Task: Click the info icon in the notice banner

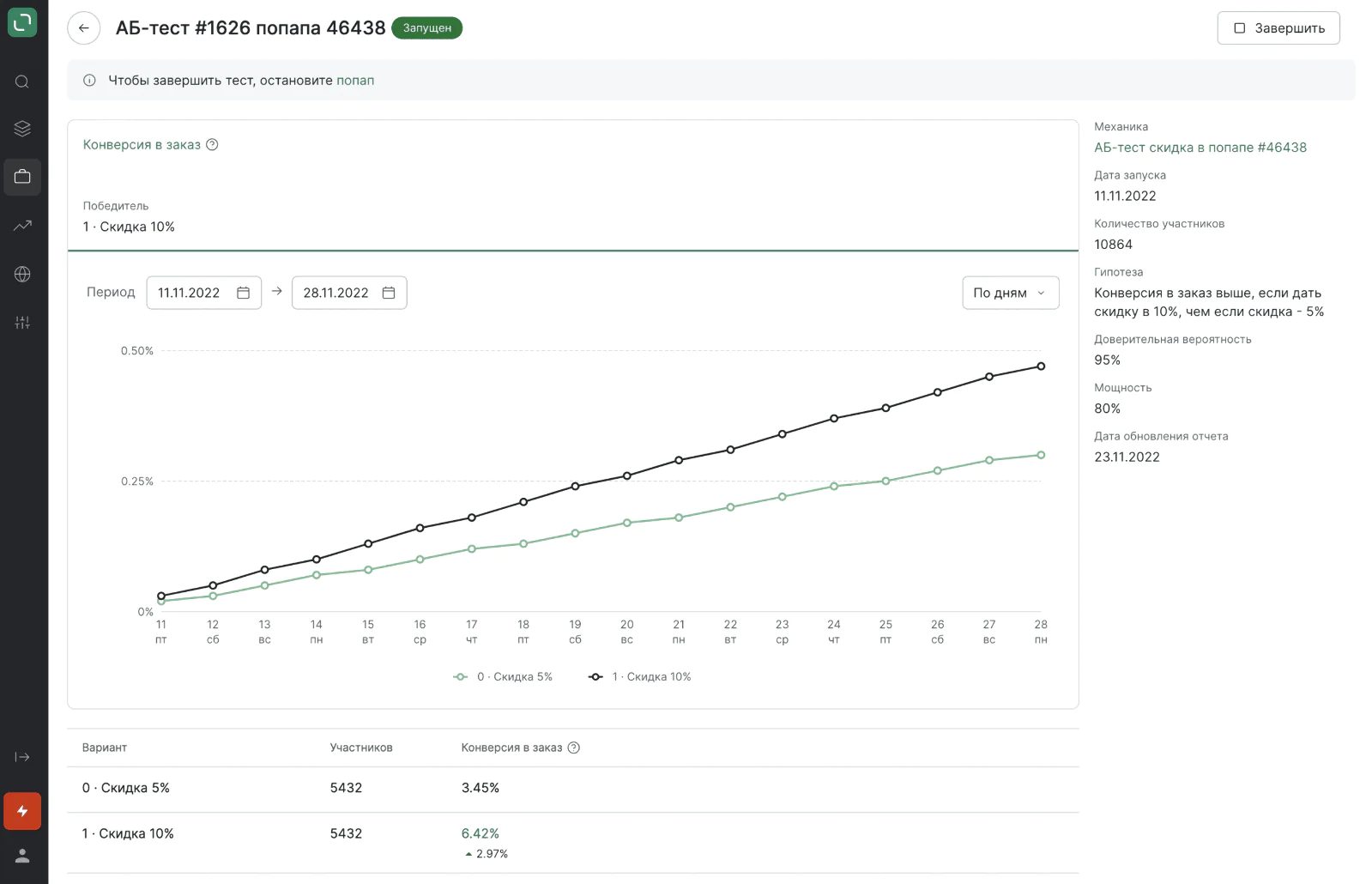Action: point(89,81)
